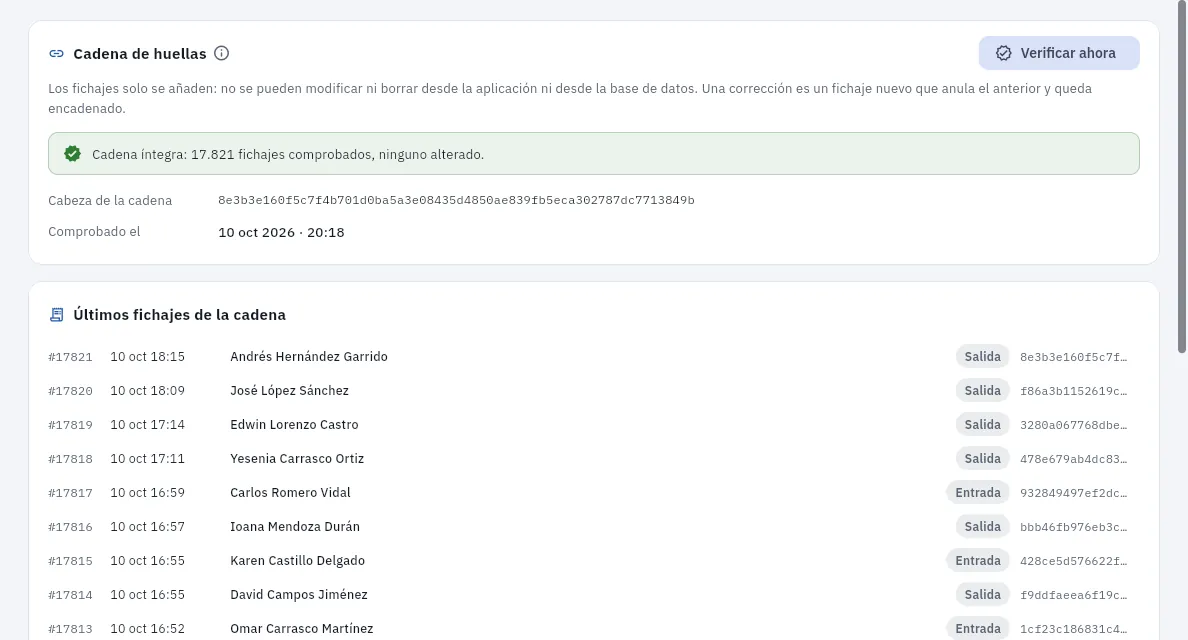The image size is (1188, 640).
Task: Click the name Yesenia Carrasco Ortiz
Action: pos(297,459)
